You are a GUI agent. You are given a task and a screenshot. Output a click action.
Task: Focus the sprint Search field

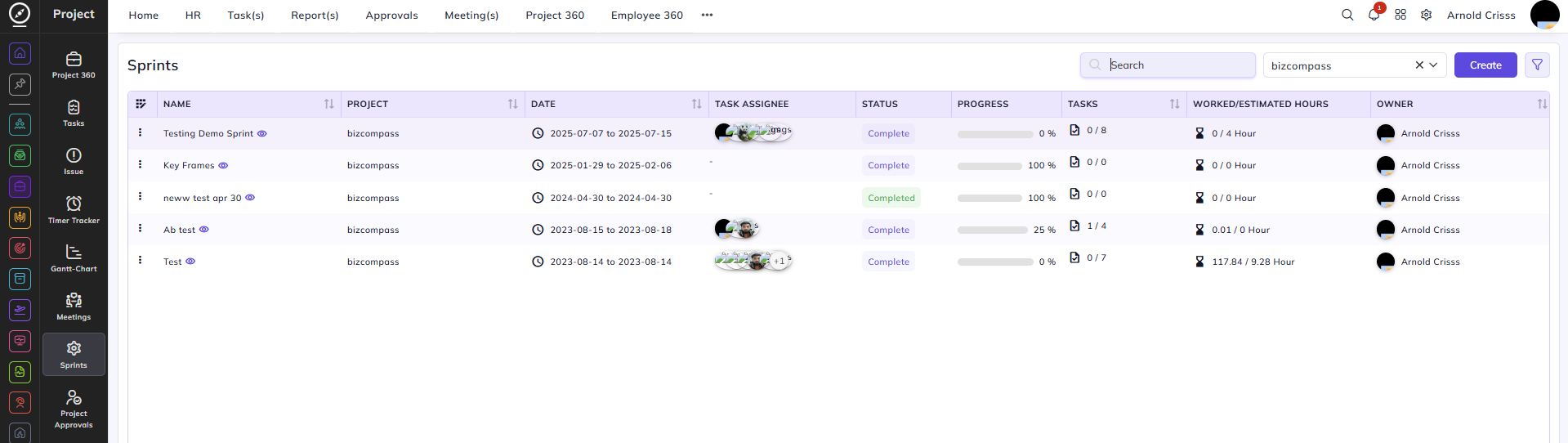1168,65
